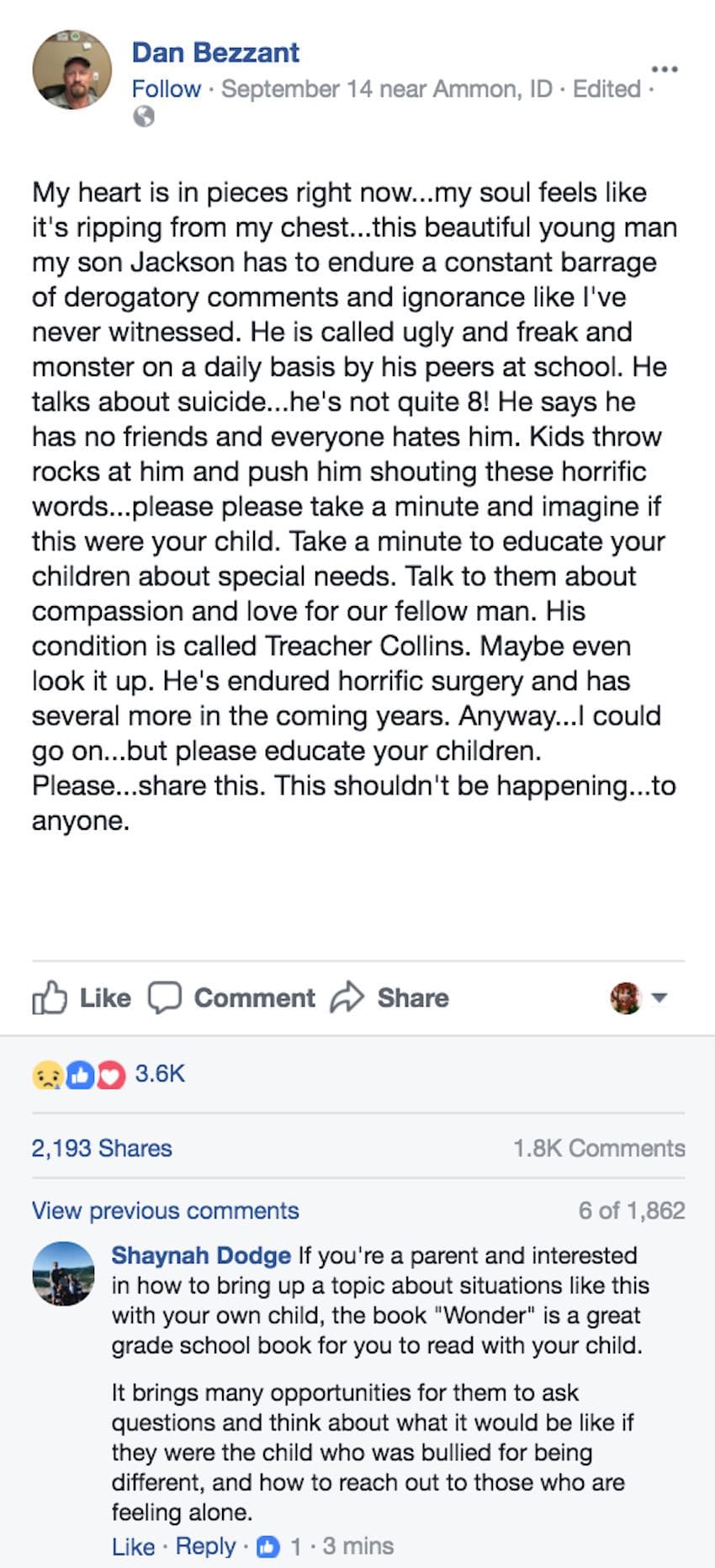Viewport: 715px width, 1568px height.
Task: Expand the post-as profile dropdown arrow
Action: [x=660, y=997]
